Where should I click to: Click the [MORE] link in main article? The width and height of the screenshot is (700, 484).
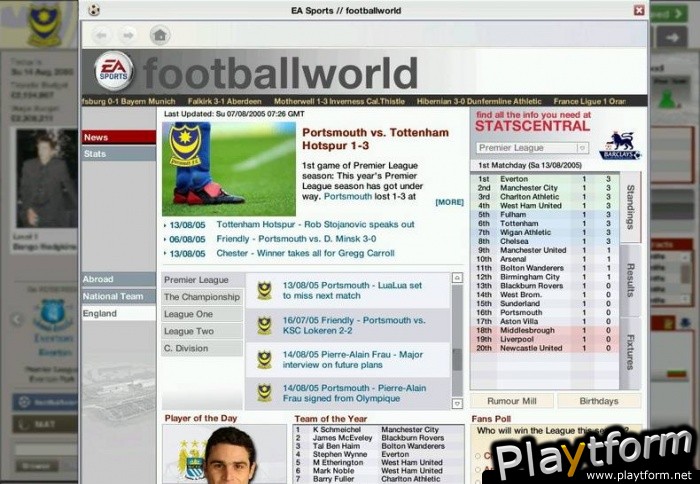coord(449,202)
